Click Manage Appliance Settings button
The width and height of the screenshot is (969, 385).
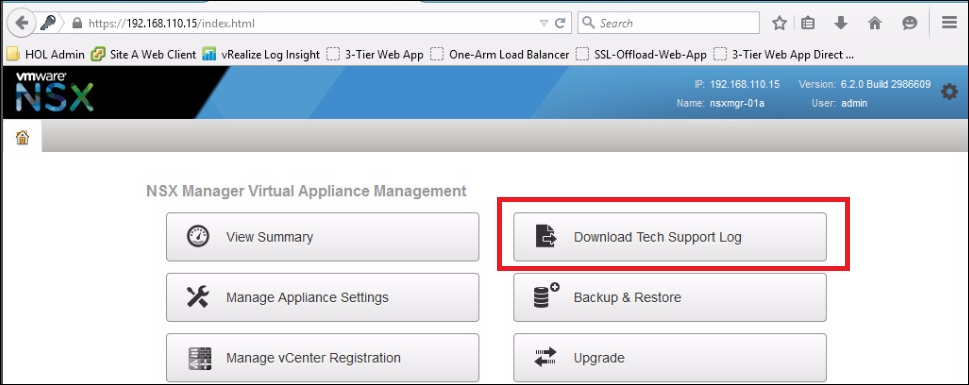pos(322,297)
